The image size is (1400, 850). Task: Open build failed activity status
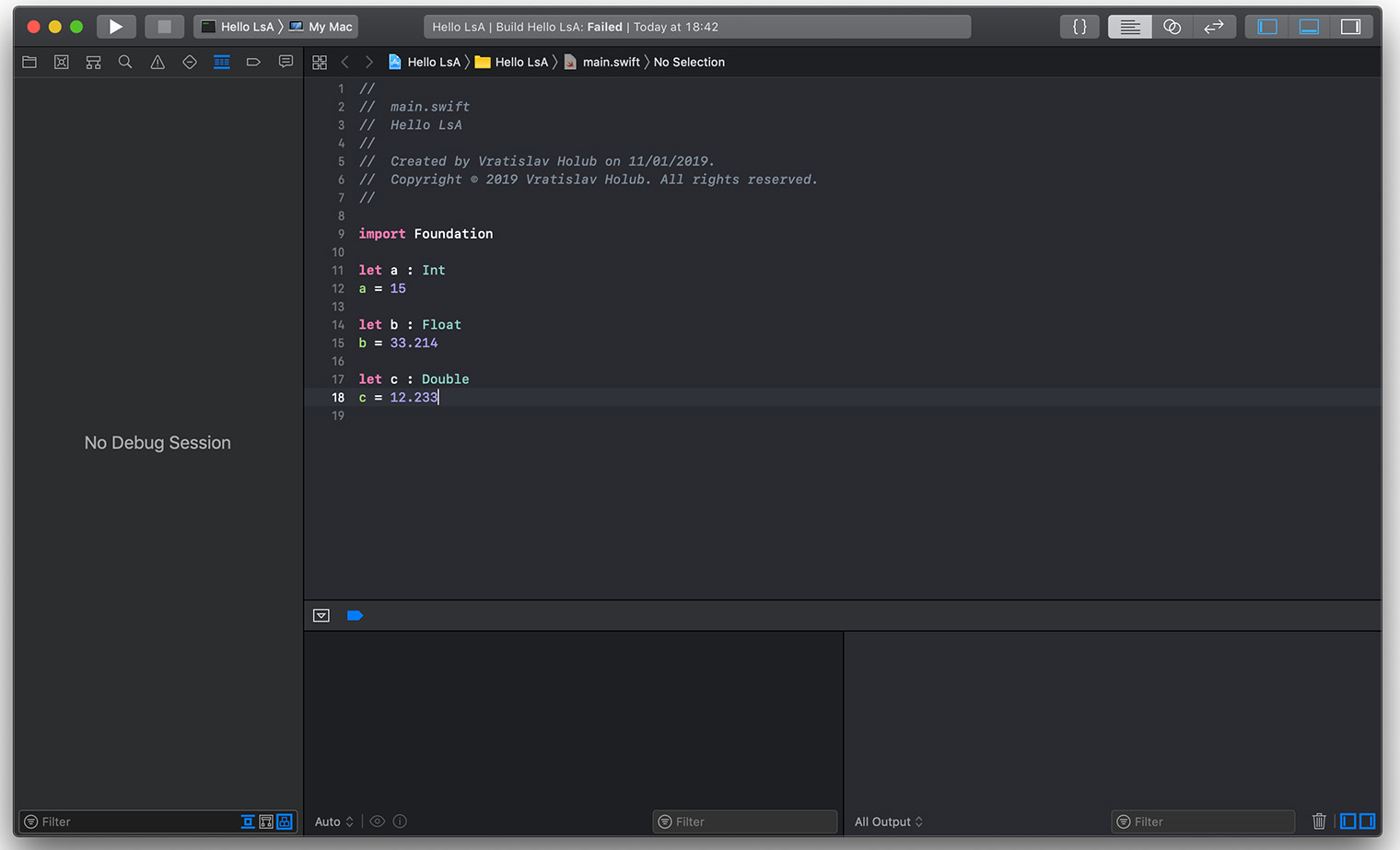(x=697, y=27)
